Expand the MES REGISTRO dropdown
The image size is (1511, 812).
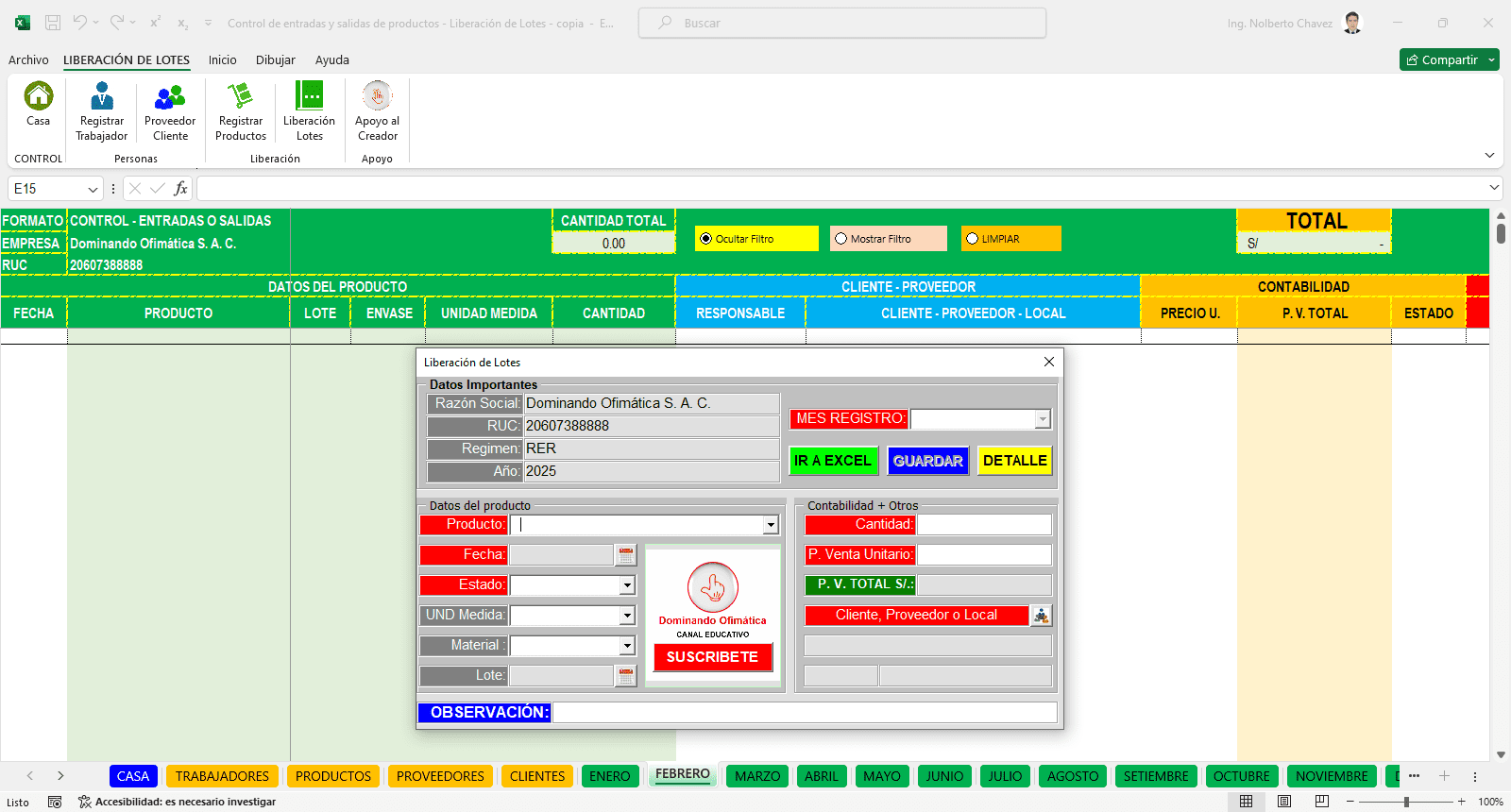click(x=1042, y=419)
